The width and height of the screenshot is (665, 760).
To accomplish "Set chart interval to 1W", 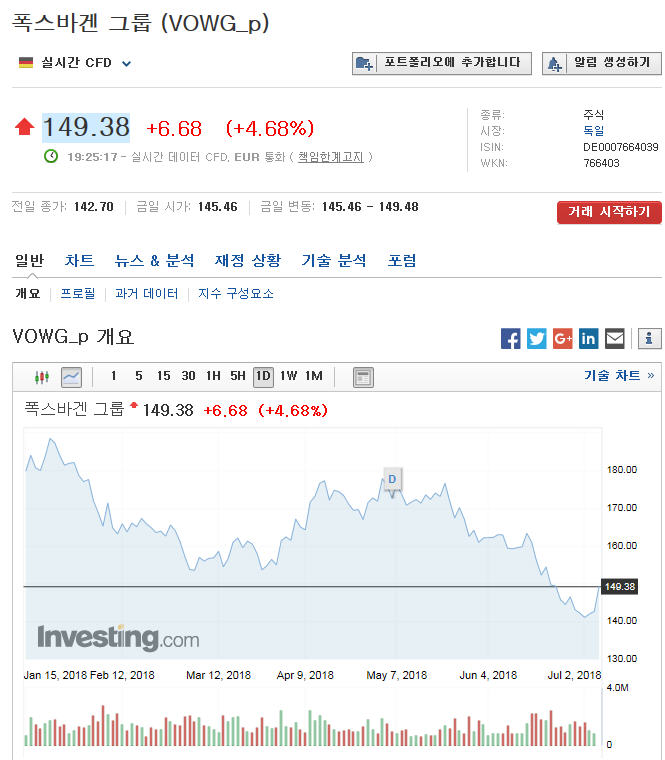I will [289, 377].
